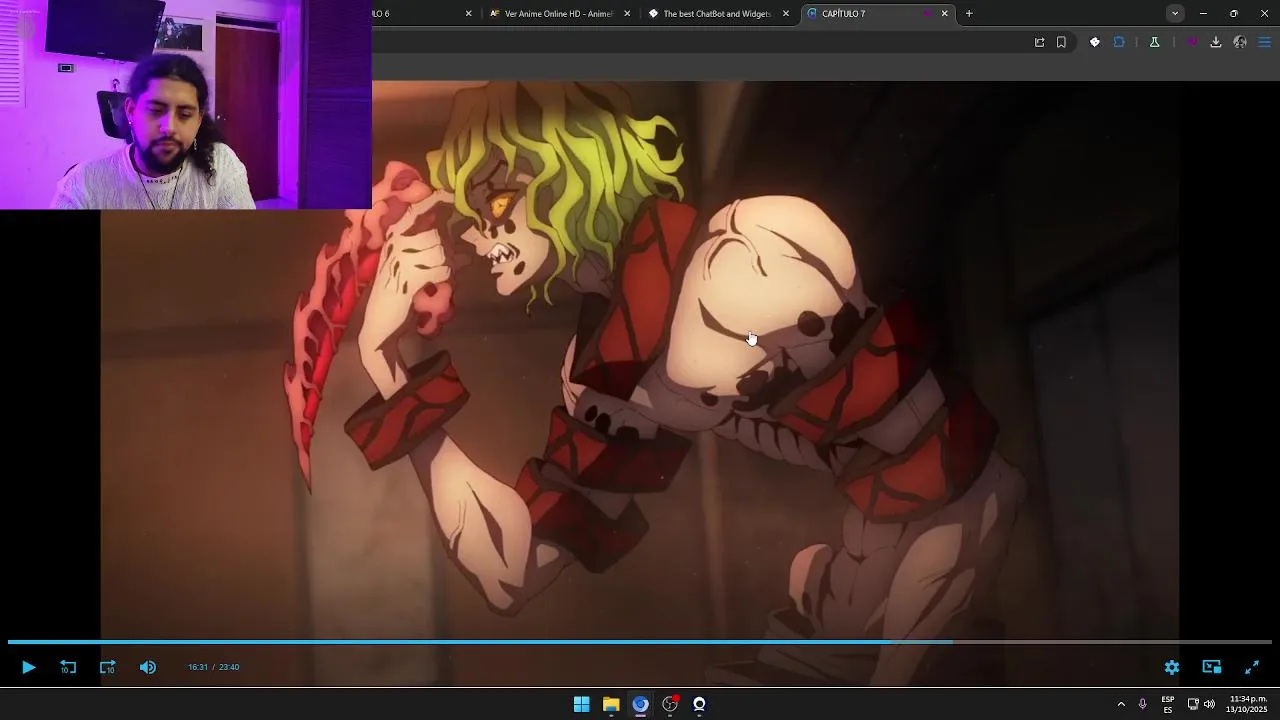Open the labs flask icon
The height and width of the screenshot is (720, 1280).
(x=1154, y=42)
